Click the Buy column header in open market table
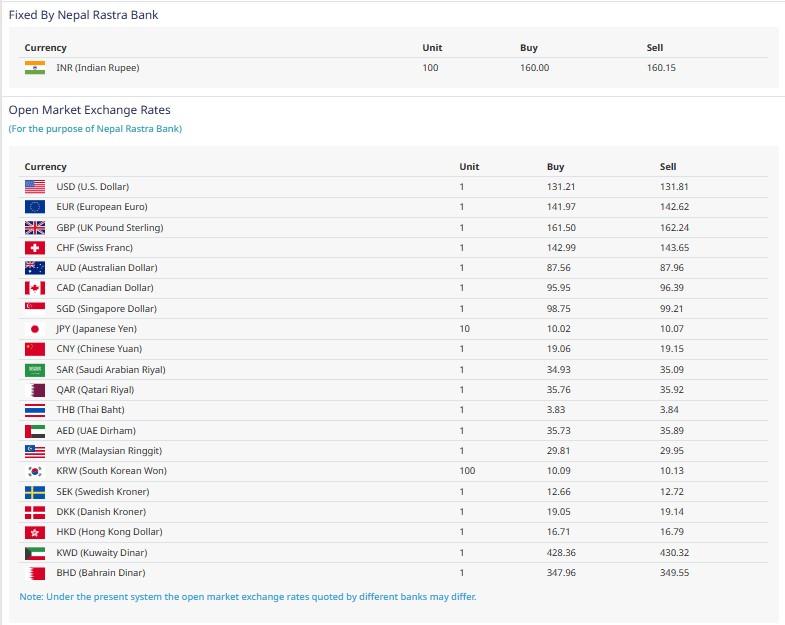 point(555,167)
